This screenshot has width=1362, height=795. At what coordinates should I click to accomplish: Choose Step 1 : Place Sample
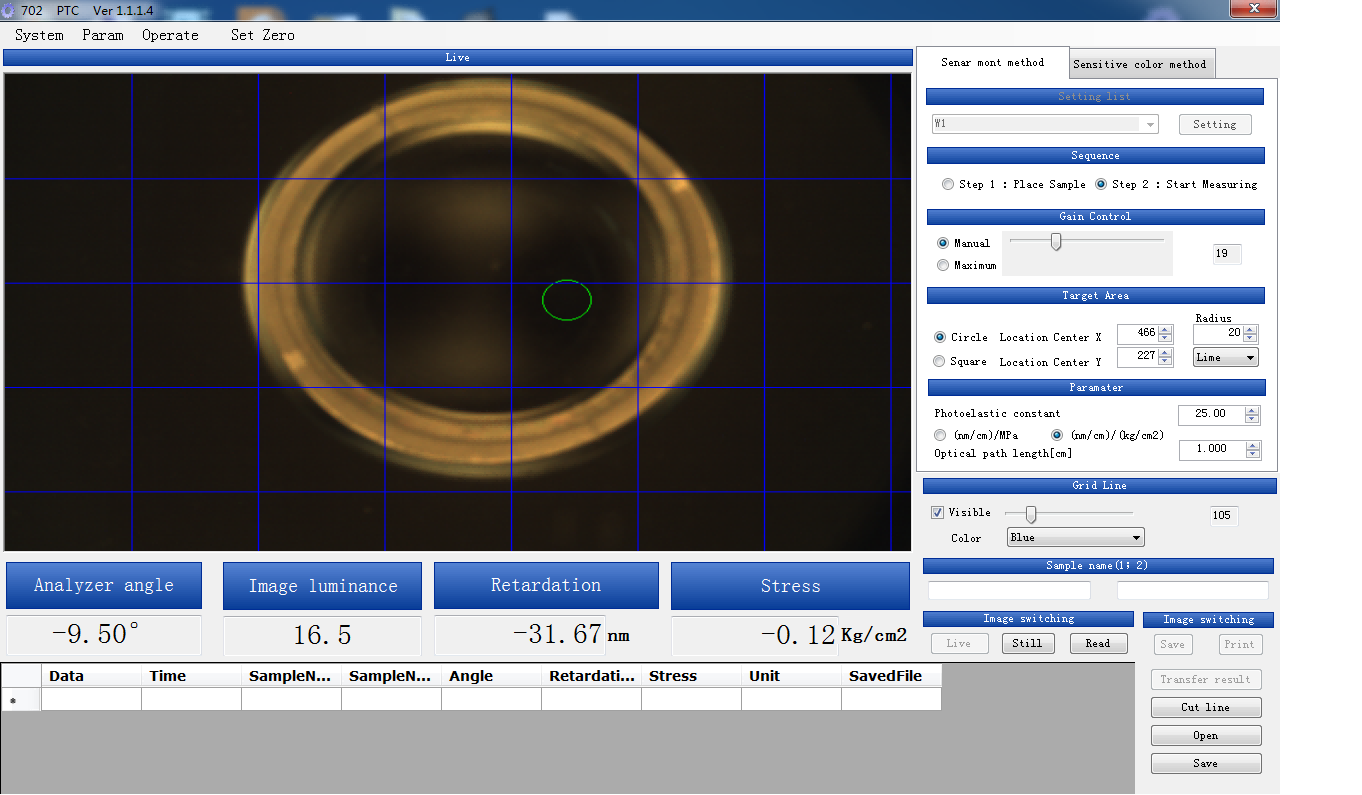pos(948,185)
